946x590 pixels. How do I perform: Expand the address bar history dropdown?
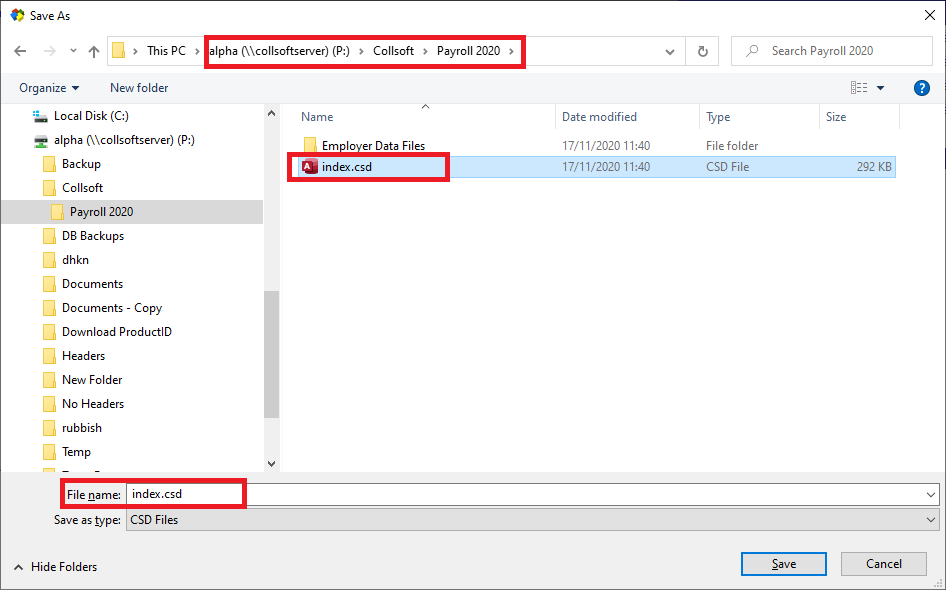(x=670, y=51)
